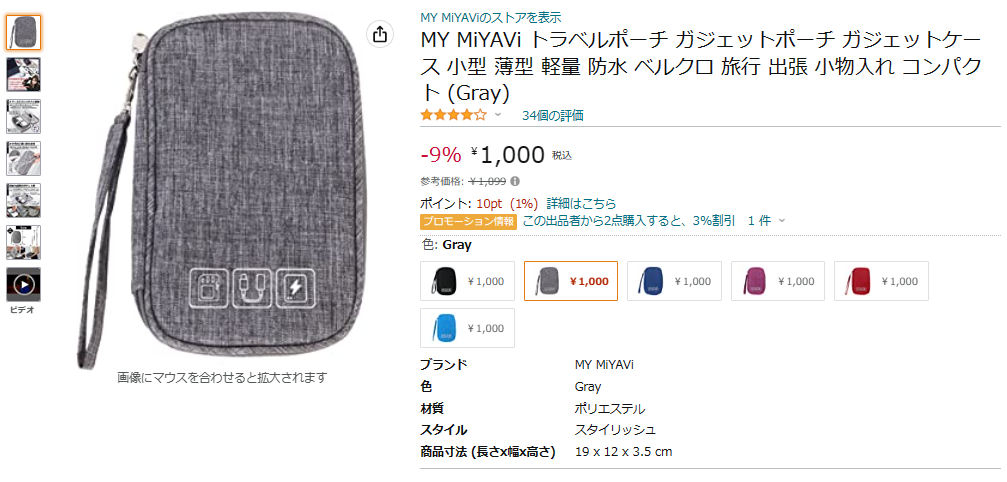This screenshot has width=1007, height=482.
Task: View the third product image thumbnail
Action: pos(24,116)
